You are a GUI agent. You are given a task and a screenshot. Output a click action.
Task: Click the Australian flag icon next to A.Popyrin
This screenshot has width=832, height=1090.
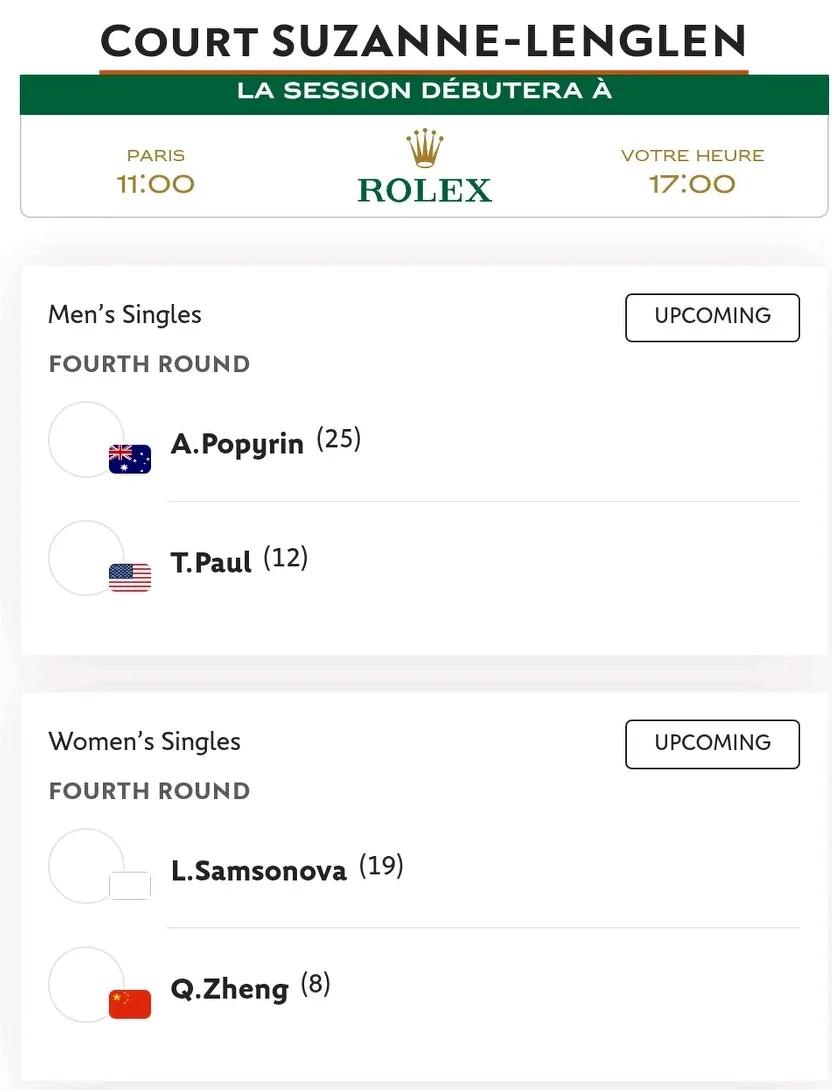130,459
